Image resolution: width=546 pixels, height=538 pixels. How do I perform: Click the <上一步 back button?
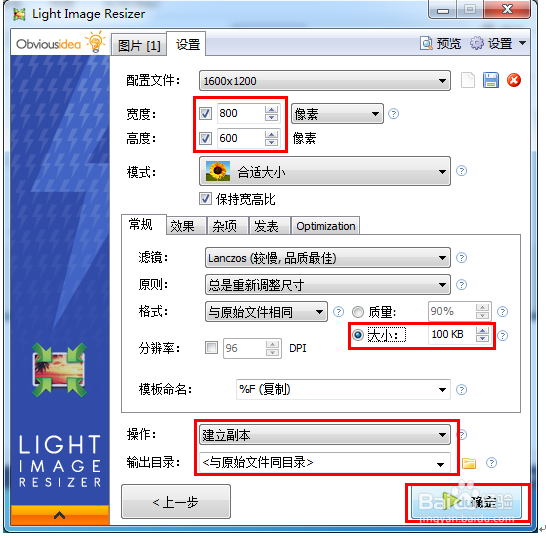[x=176, y=502]
